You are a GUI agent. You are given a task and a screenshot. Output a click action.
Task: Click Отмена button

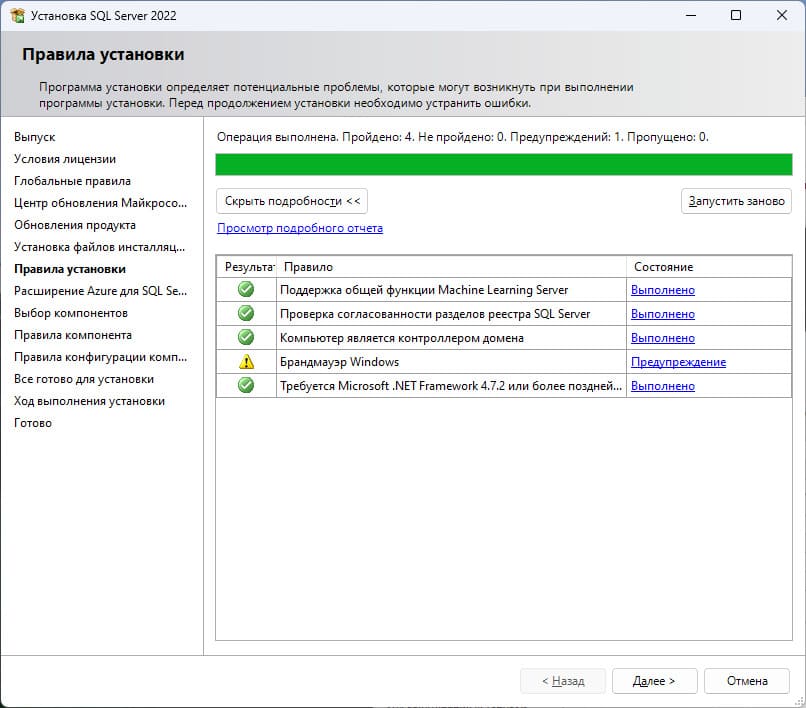pyautogui.click(x=746, y=681)
